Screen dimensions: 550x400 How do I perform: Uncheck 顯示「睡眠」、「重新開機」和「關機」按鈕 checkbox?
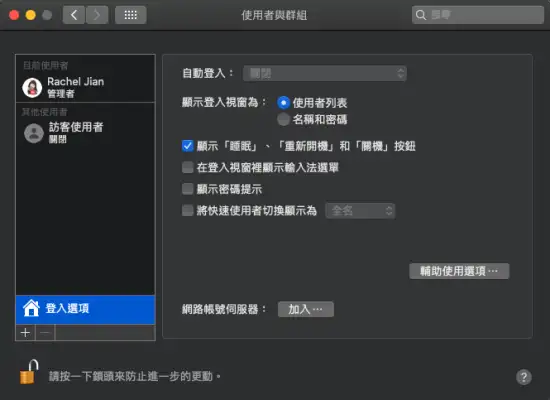[x=188, y=146]
